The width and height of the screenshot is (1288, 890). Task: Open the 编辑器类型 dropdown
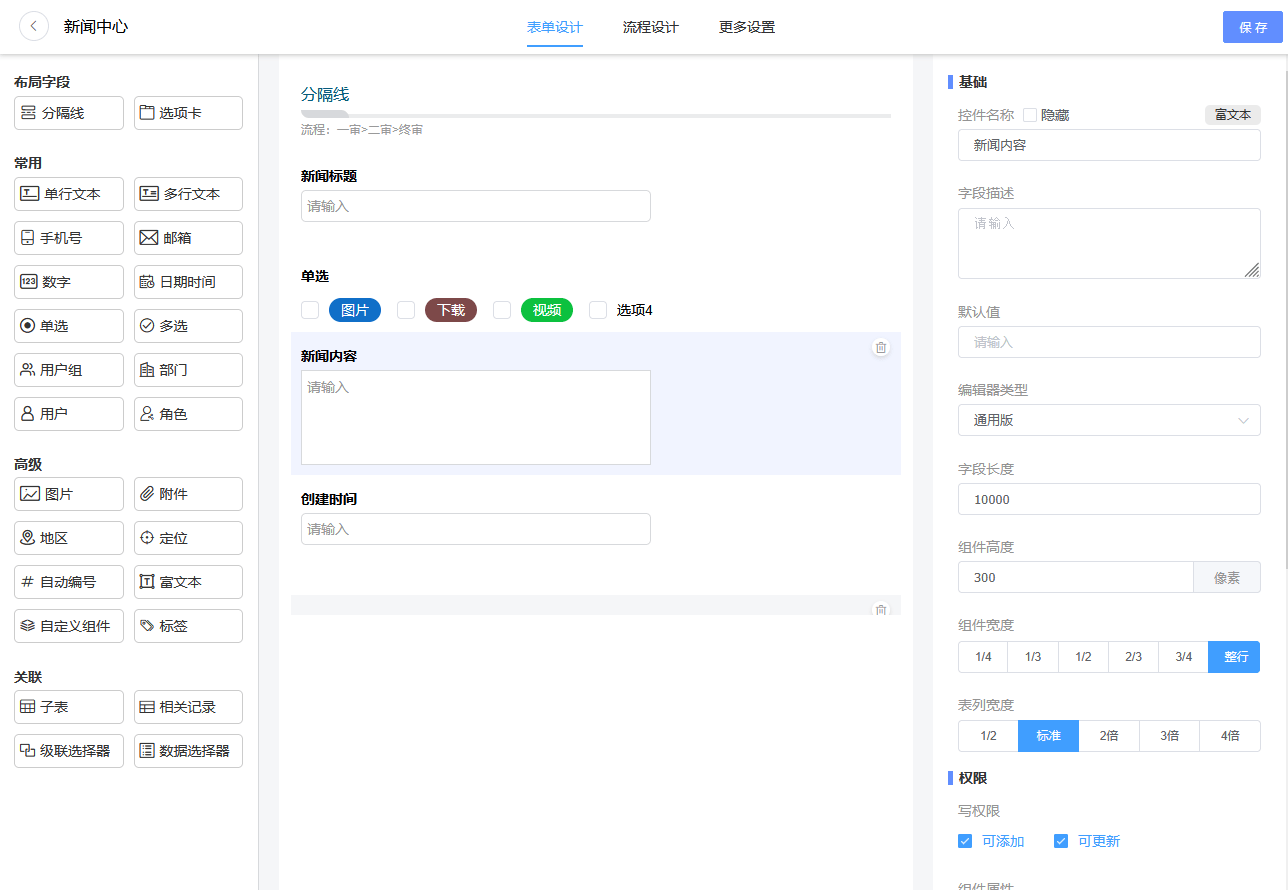point(1108,420)
